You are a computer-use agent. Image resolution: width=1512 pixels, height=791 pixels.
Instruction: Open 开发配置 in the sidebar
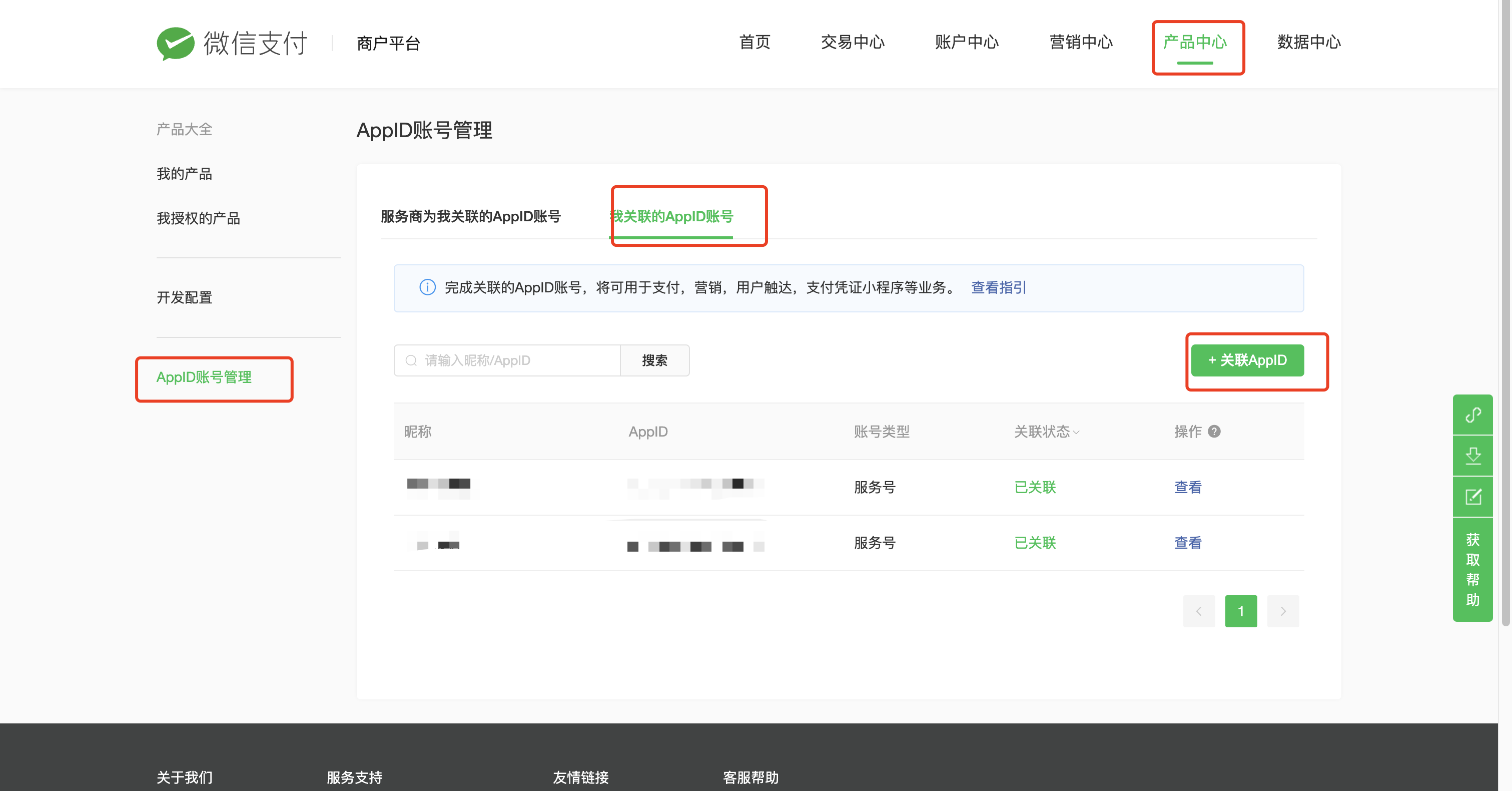coord(184,298)
